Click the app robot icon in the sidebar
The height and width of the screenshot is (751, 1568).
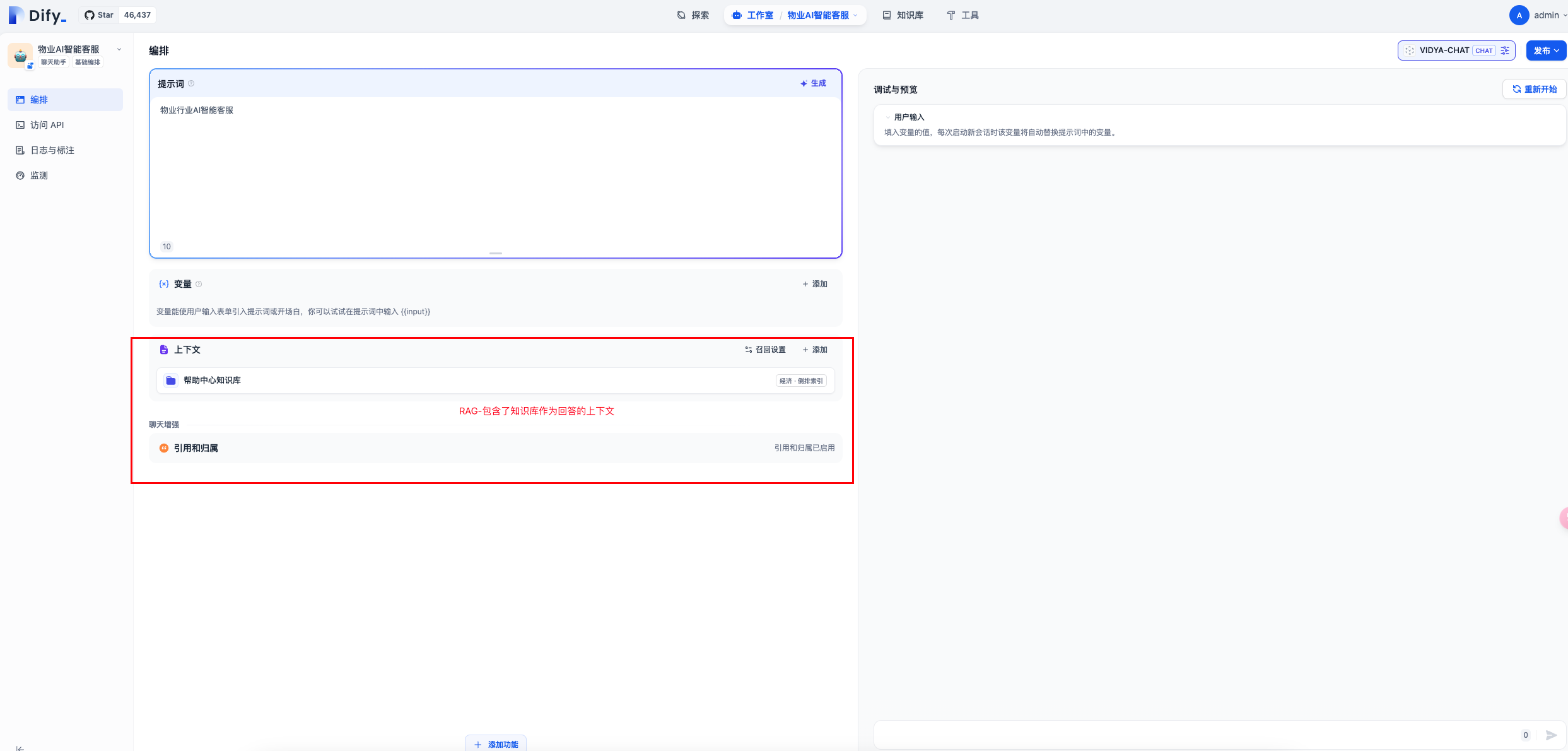pos(20,56)
